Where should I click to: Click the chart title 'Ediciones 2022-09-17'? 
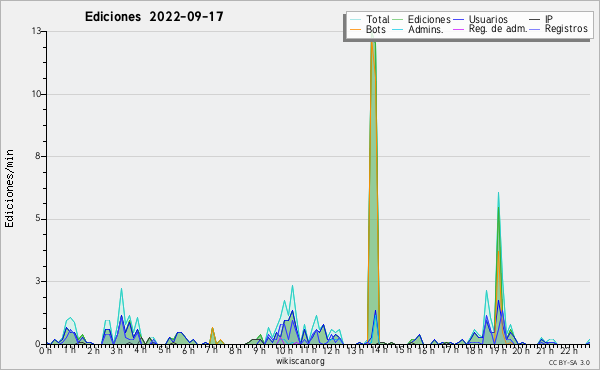(x=154, y=17)
